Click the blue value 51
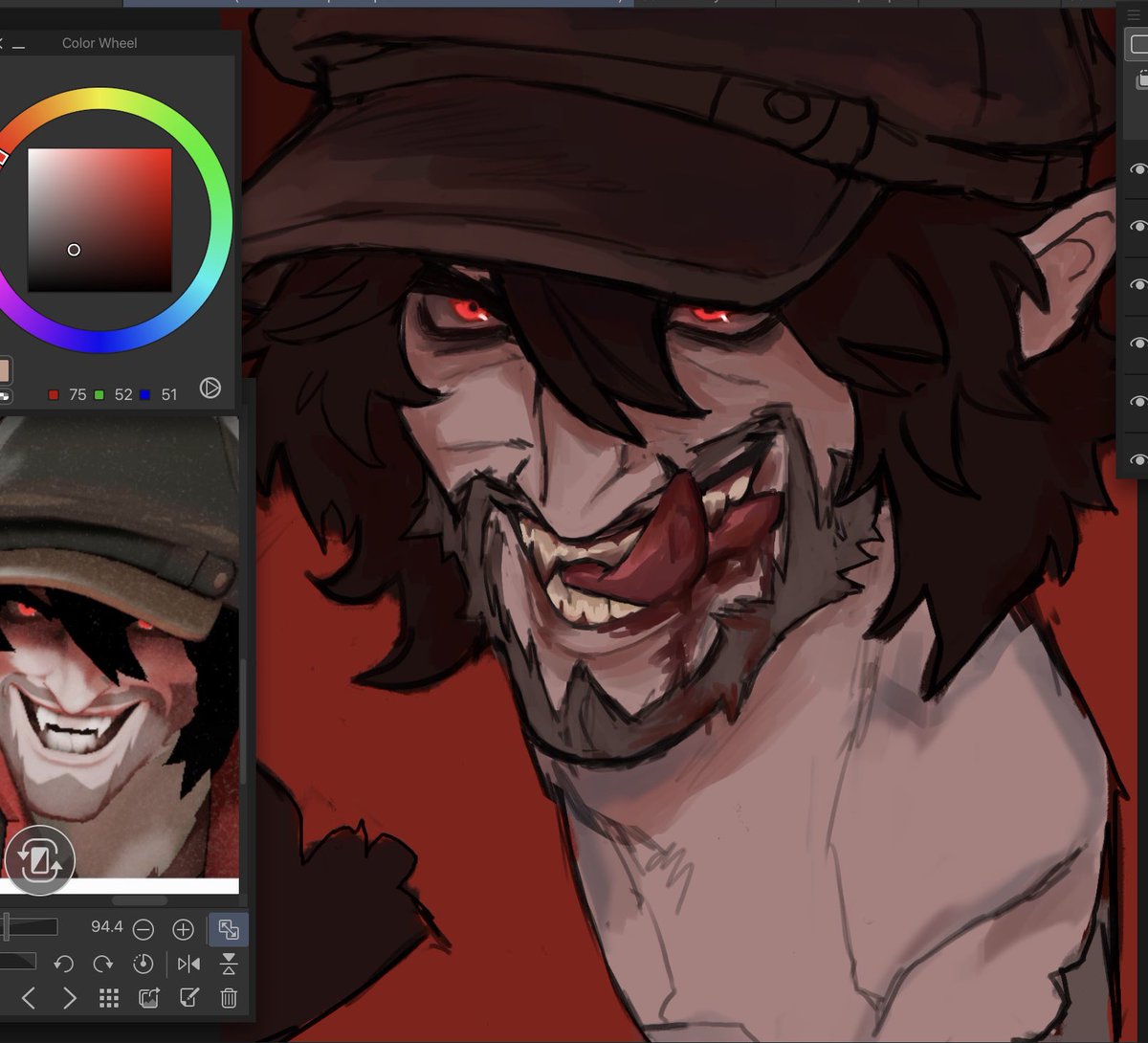 coord(169,394)
